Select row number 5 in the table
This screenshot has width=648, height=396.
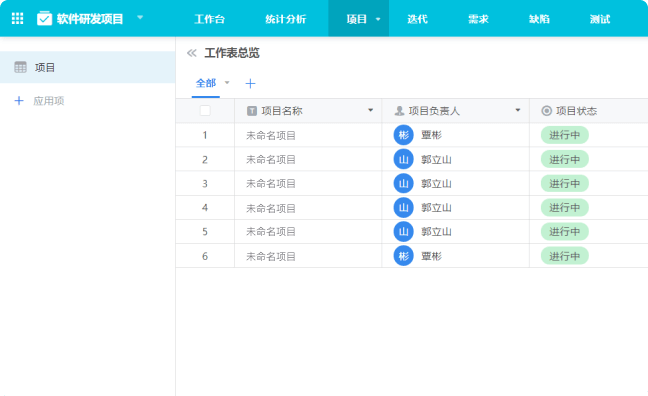point(205,231)
